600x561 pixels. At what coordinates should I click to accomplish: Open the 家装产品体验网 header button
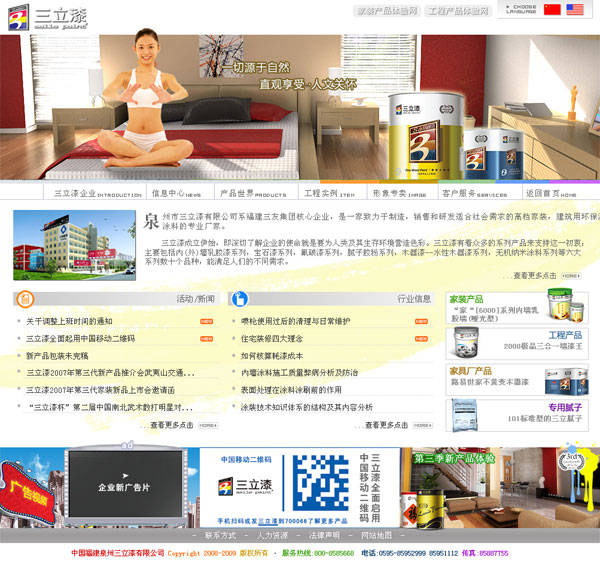tap(387, 11)
